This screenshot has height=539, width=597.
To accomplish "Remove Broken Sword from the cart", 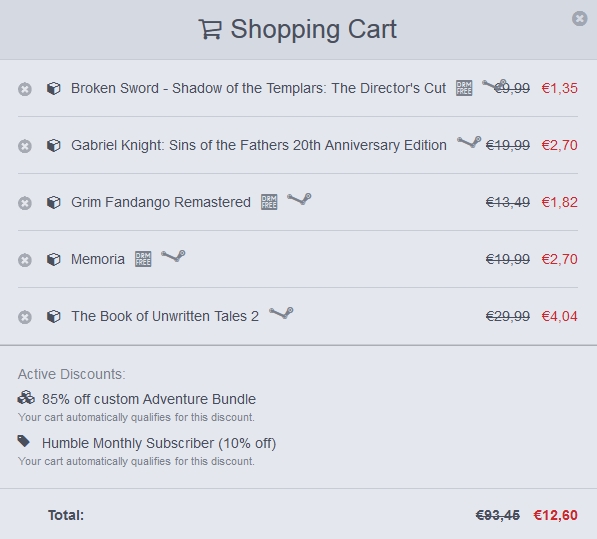I will [x=25, y=89].
